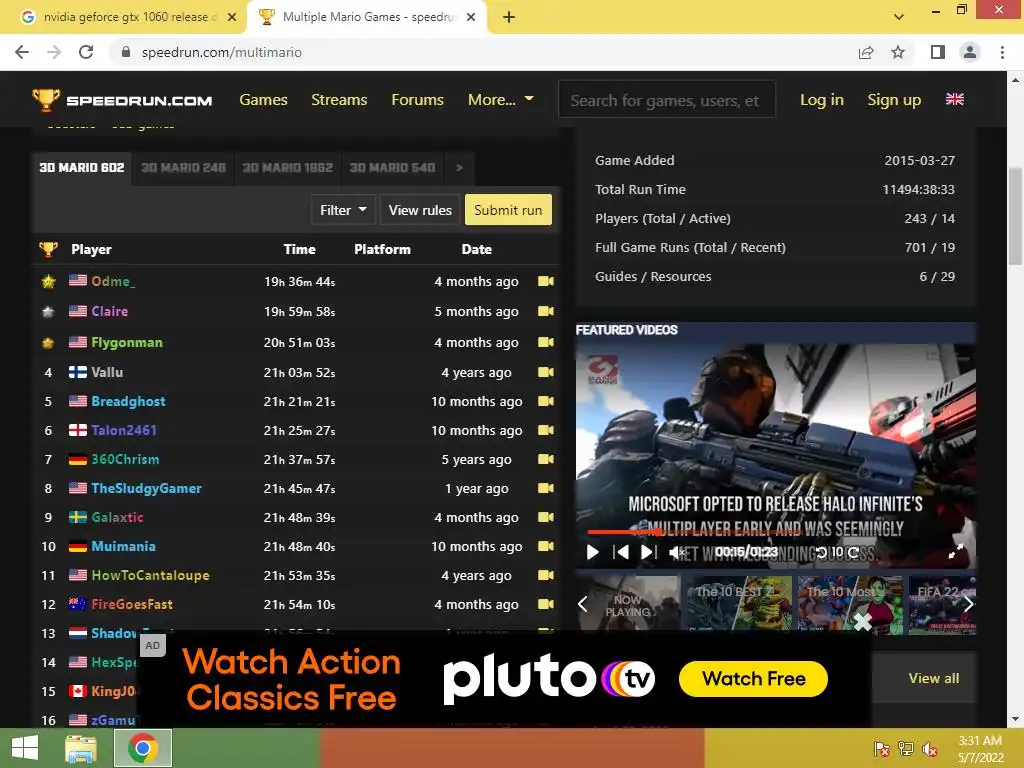
Task: Open video icon for FireGoesFast's run
Action: (545, 604)
